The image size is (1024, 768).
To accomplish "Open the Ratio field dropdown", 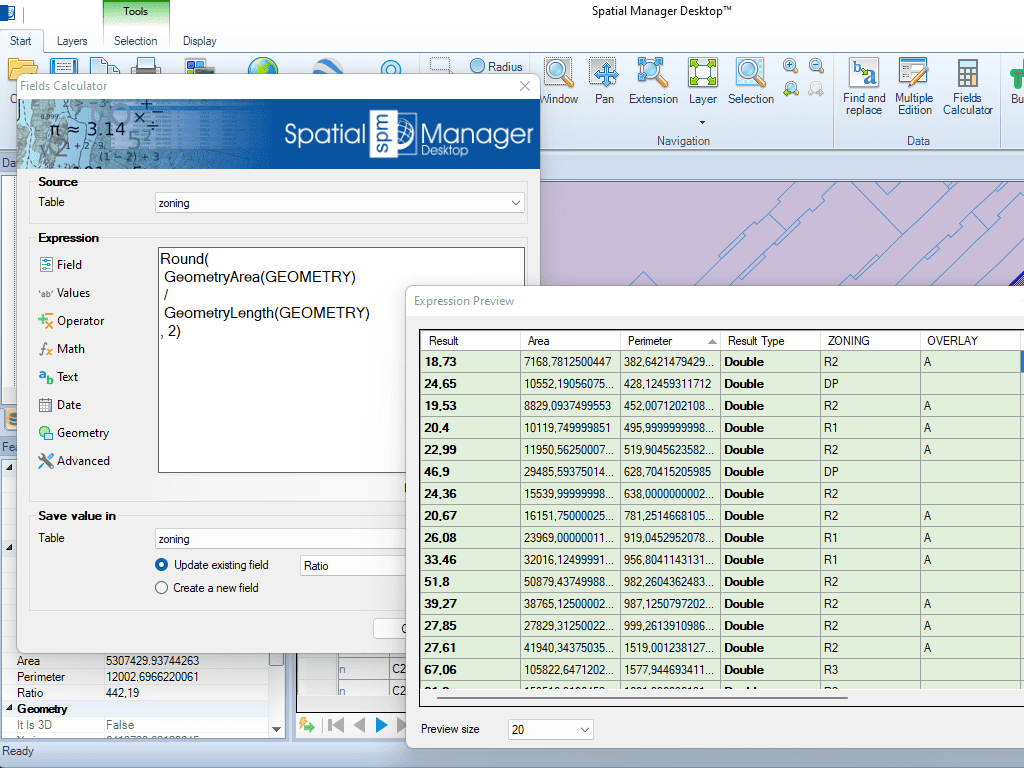I will tap(353, 566).
